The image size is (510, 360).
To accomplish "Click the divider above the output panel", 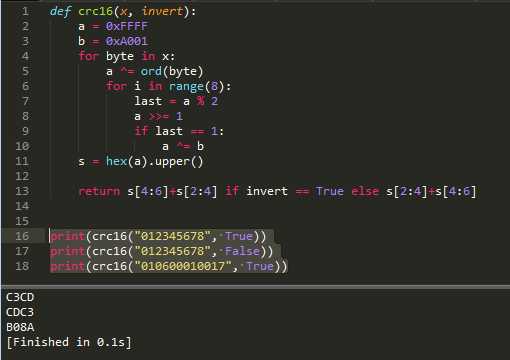I will pyautogui.click(x=255, y=287).
